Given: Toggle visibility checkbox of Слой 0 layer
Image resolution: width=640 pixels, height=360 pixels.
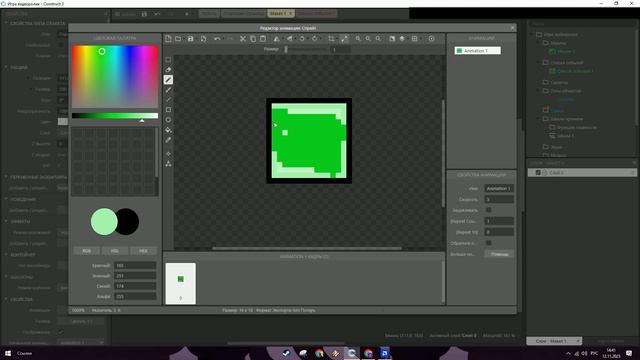Looking at the screenshot, I should 538,173.
